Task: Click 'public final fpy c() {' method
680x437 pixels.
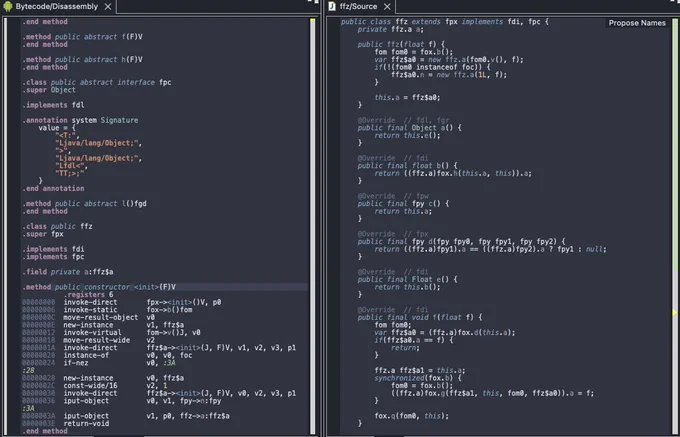Action: pyautogui.click(x=403, y=204)
